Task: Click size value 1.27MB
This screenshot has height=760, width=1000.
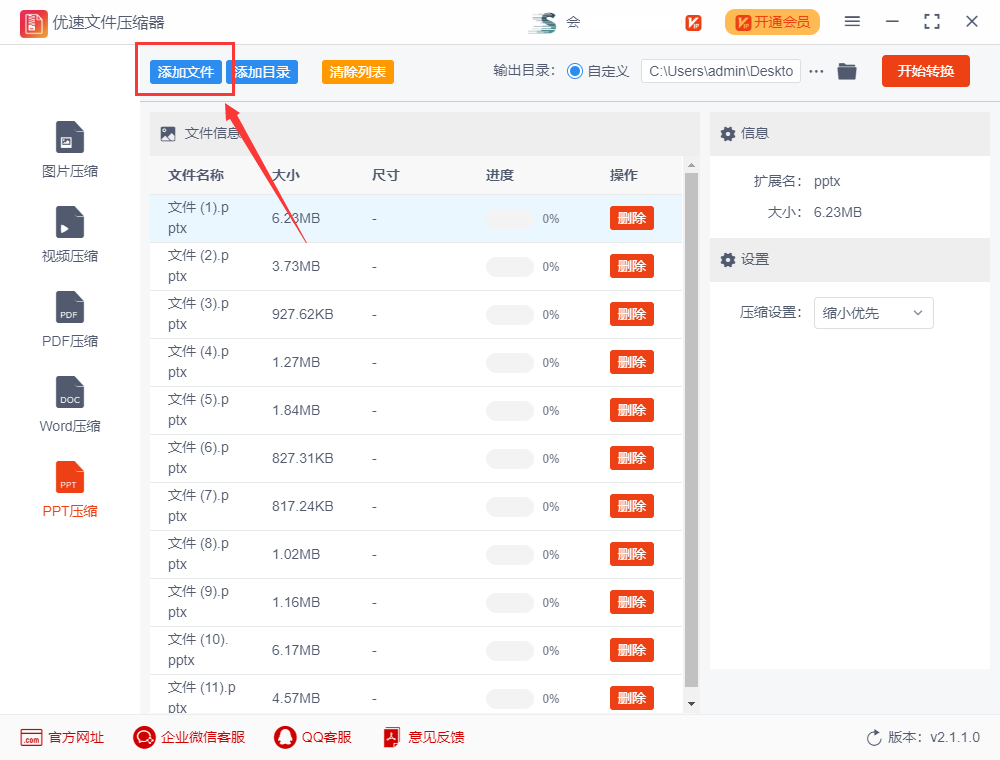Action: click(x=296, y=362)
